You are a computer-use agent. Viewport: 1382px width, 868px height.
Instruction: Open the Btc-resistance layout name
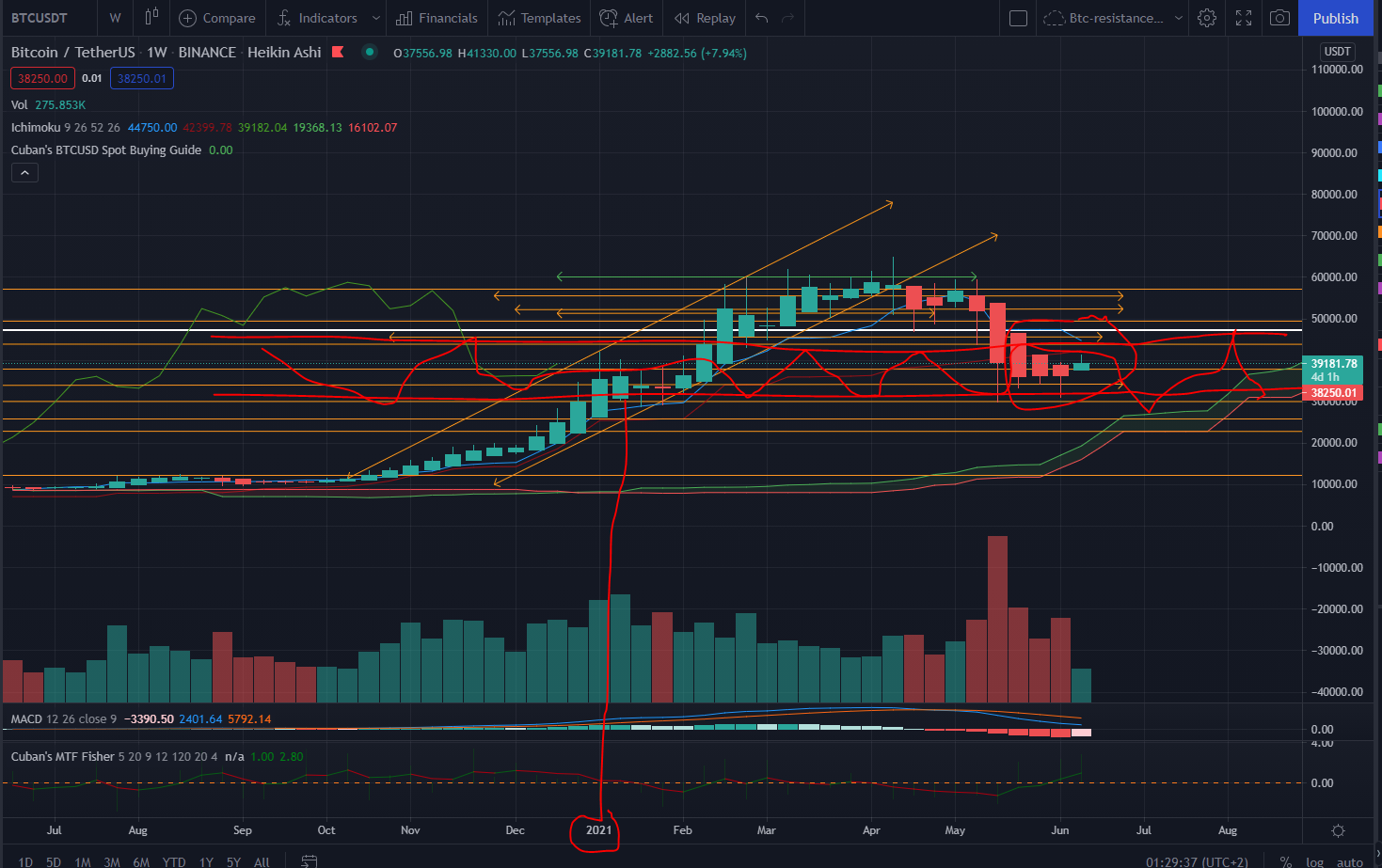pyautogui.click(x=1104, y=18)
